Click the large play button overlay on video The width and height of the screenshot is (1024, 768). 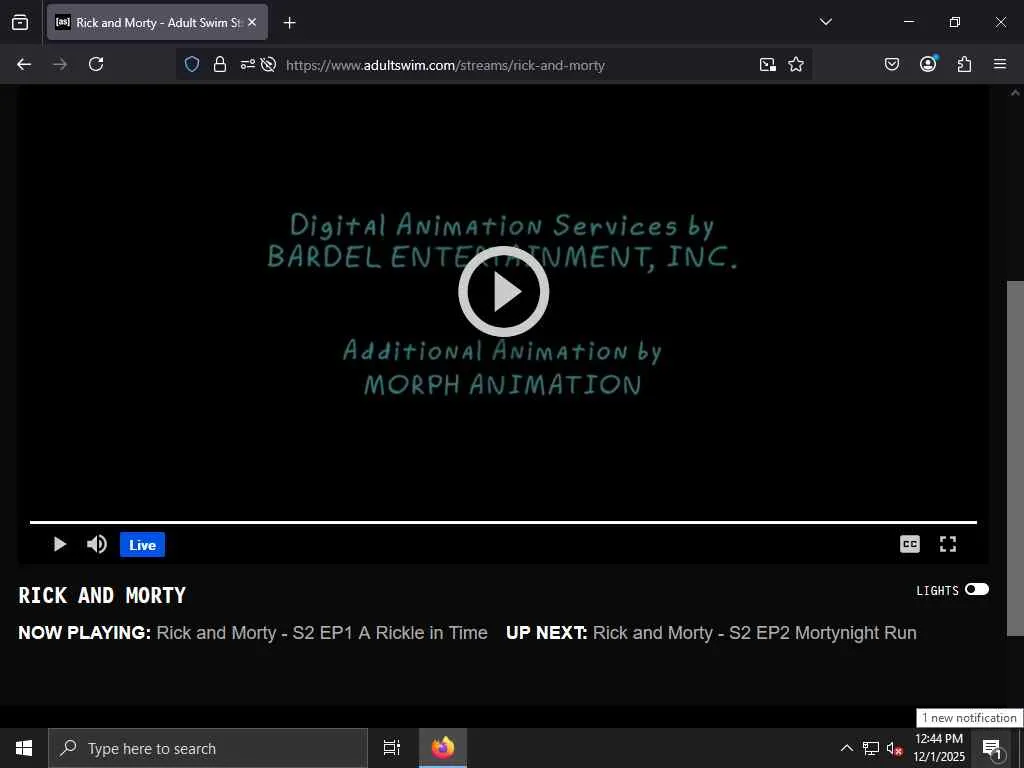coord(504,291)
